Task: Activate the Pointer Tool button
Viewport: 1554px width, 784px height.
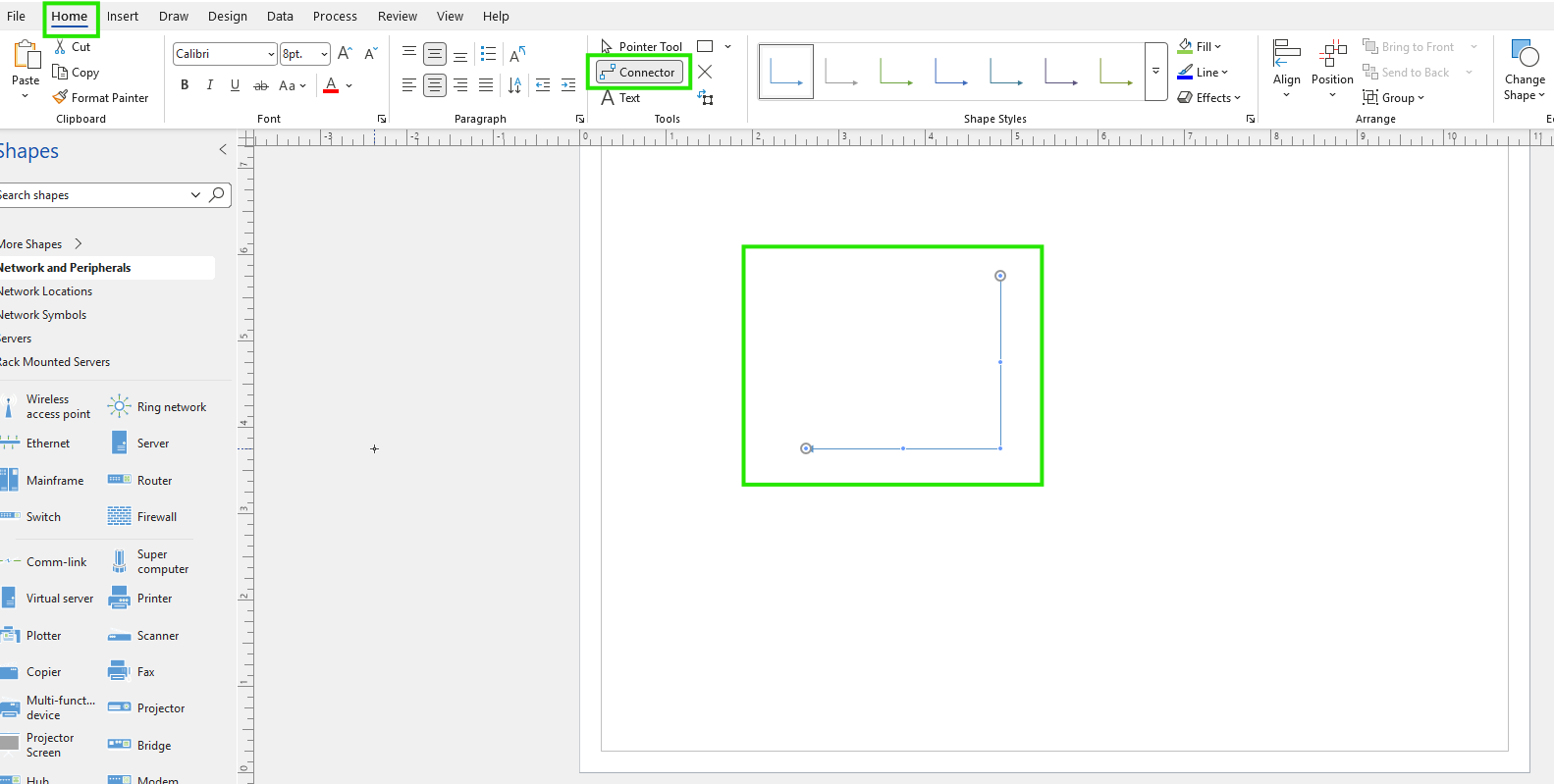Action: [x=641, y=46]
